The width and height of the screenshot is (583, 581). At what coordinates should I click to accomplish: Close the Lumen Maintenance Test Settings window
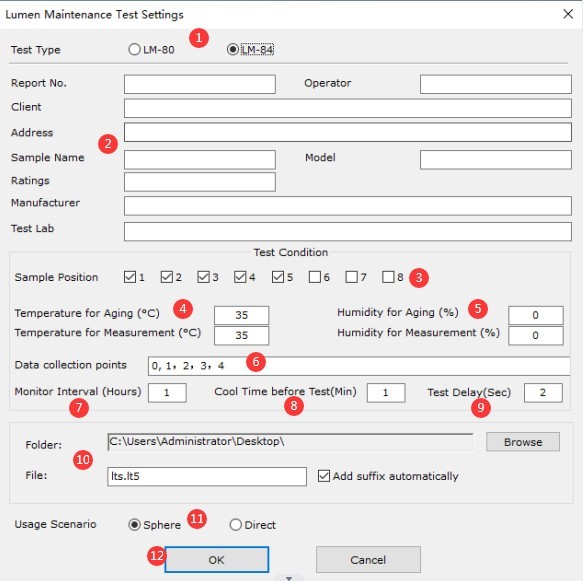[568, 14]
